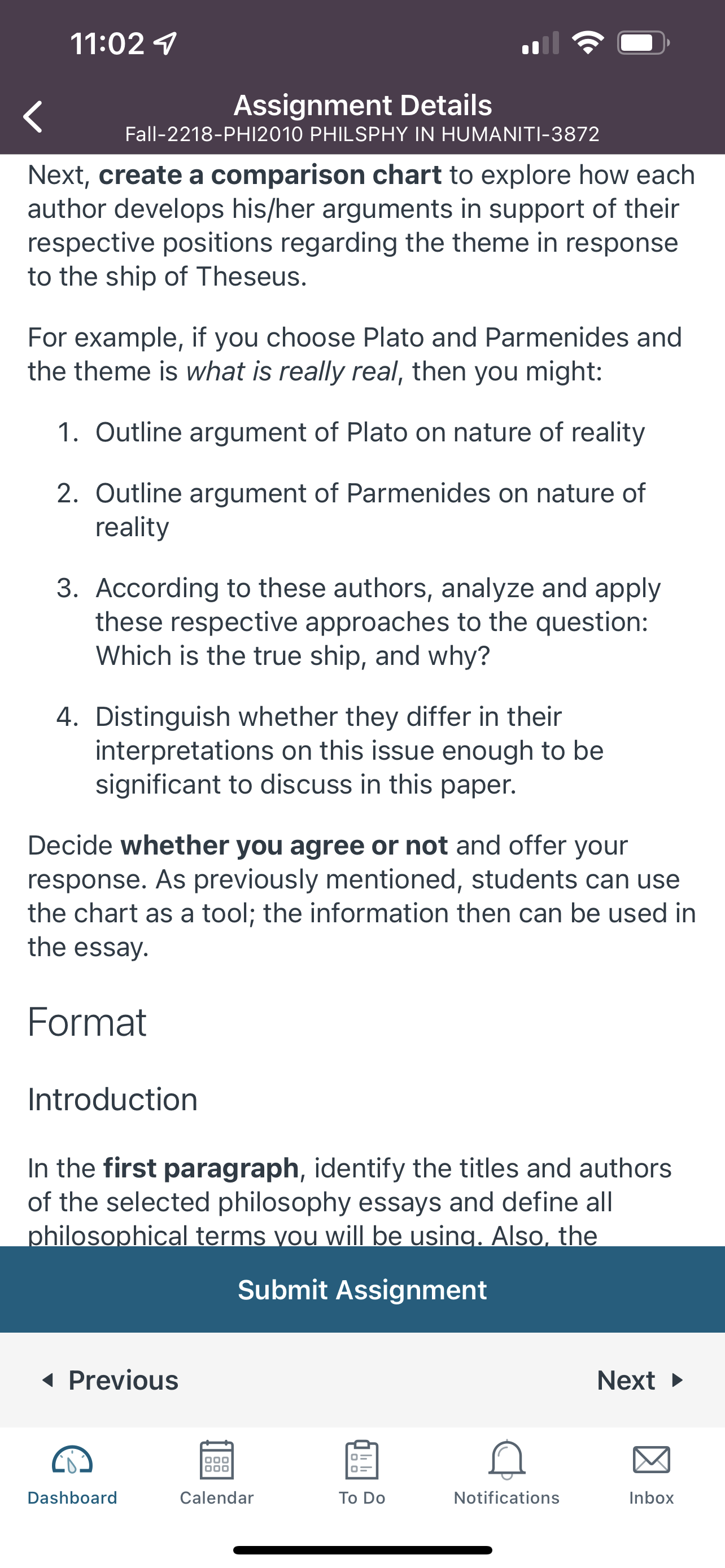Tap the iOS home indicator bar

click(362, 1550)
